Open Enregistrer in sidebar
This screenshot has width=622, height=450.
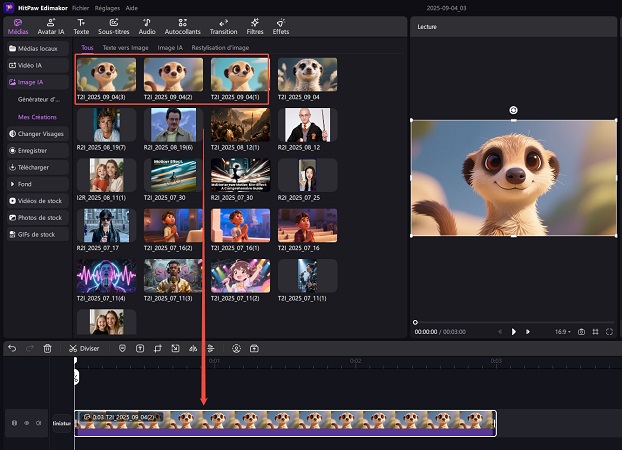pos(38,150)
